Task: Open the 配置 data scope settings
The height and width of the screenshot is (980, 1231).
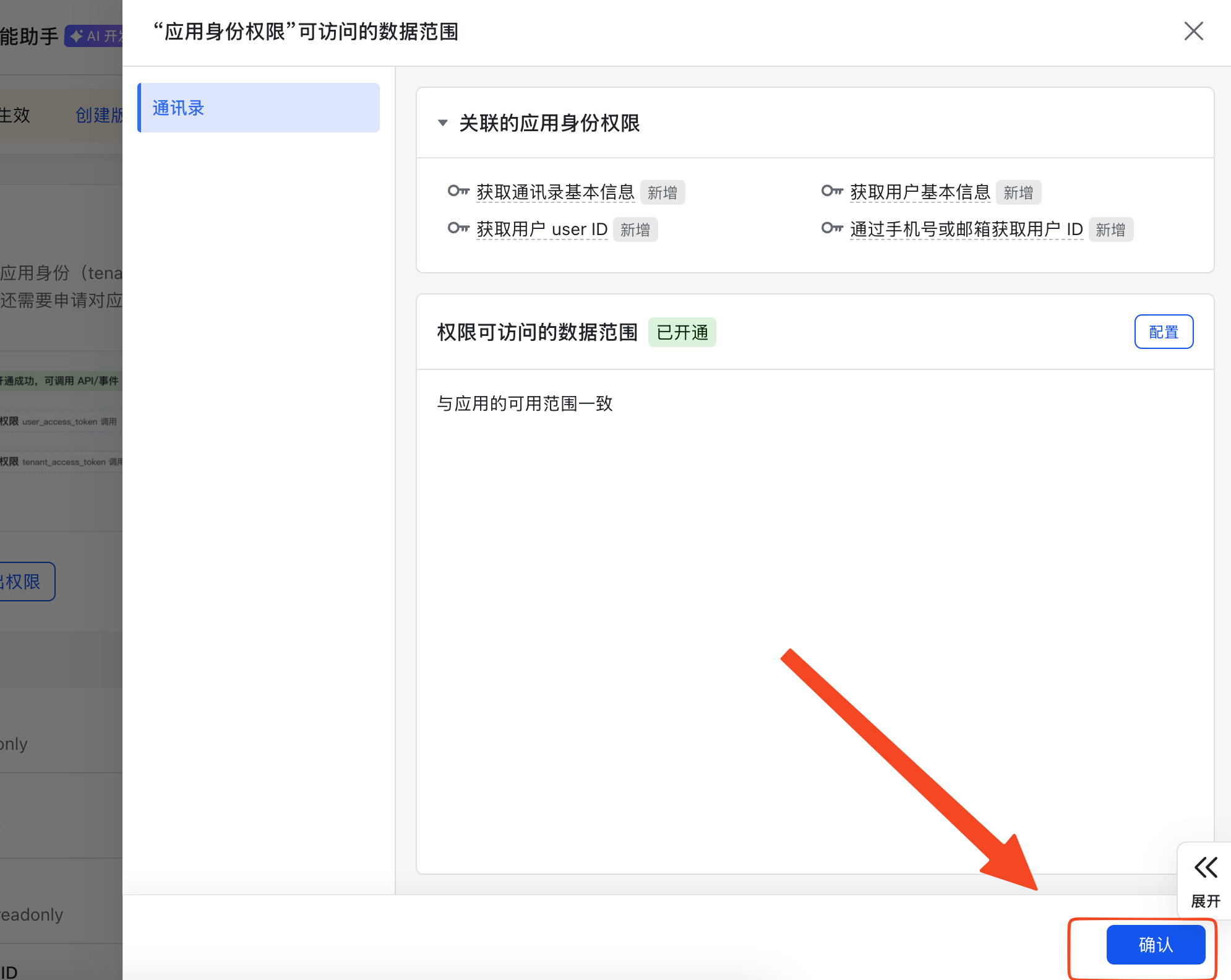Action: [x=1164, y=332]
